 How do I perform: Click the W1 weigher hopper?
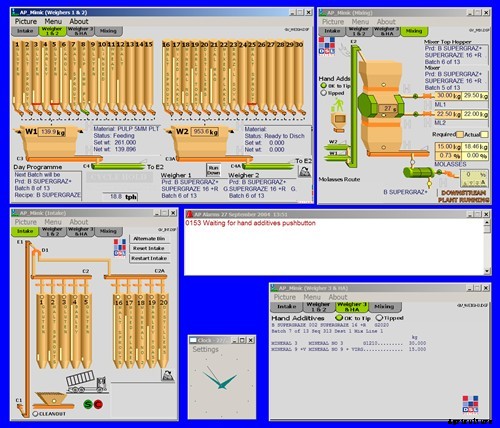coord(52,142)
